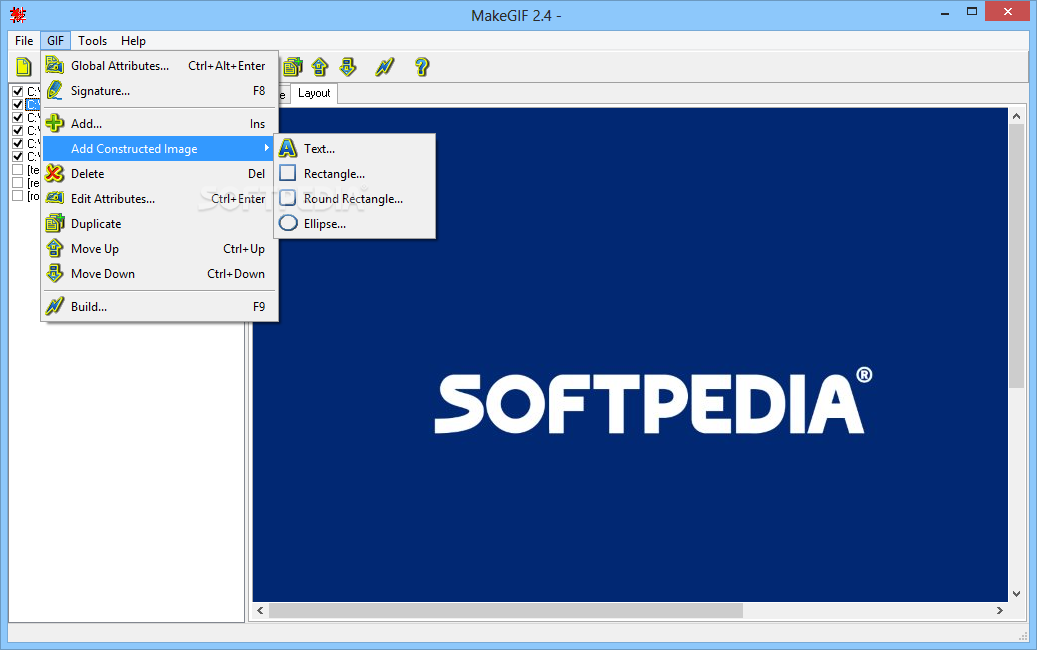This screenshot has height=650, width=1037.
Task: Click the Move Down toolbar arrow
Action: coord(348,66)
